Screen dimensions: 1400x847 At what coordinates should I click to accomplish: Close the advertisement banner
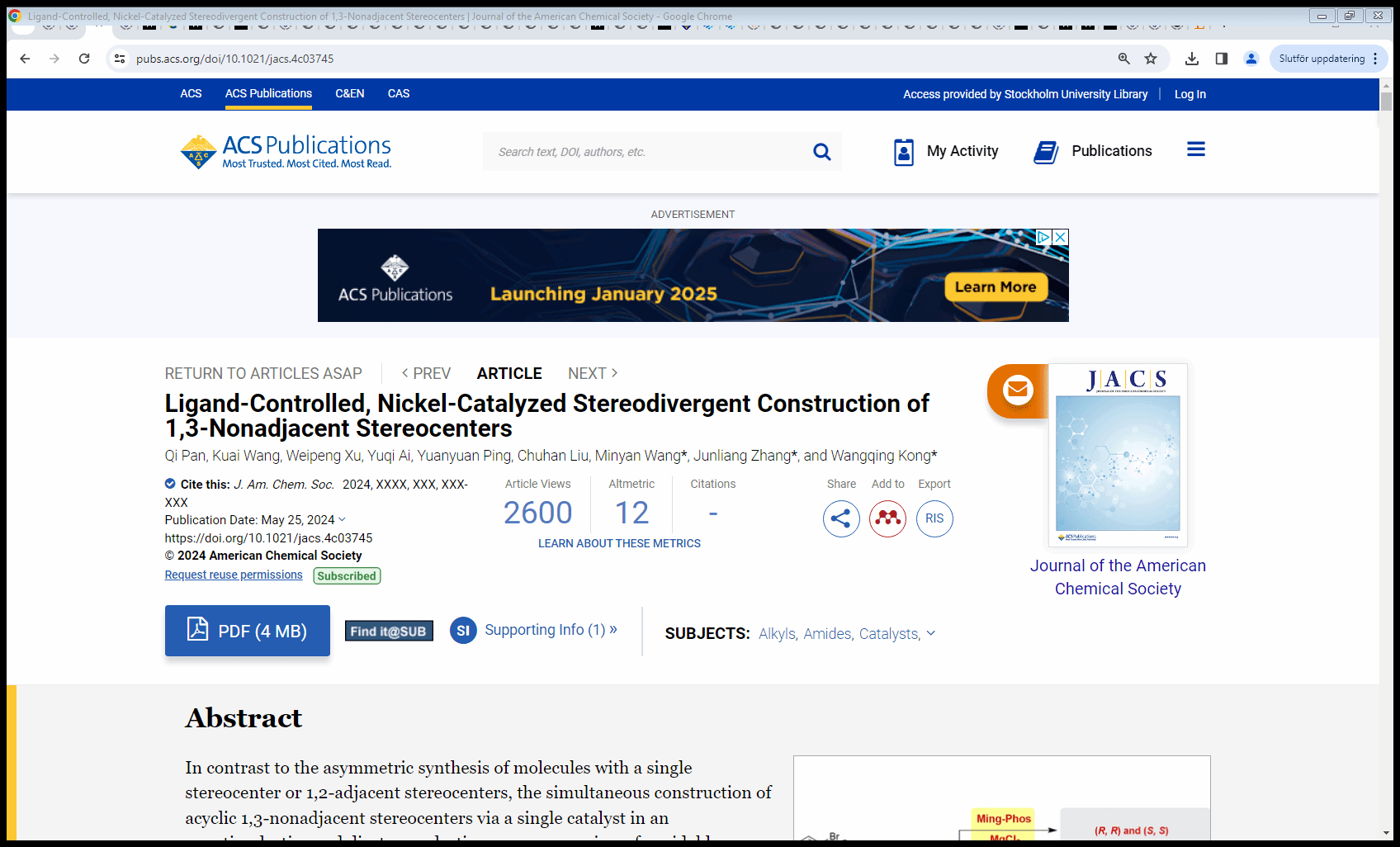tap(1061, 237)
